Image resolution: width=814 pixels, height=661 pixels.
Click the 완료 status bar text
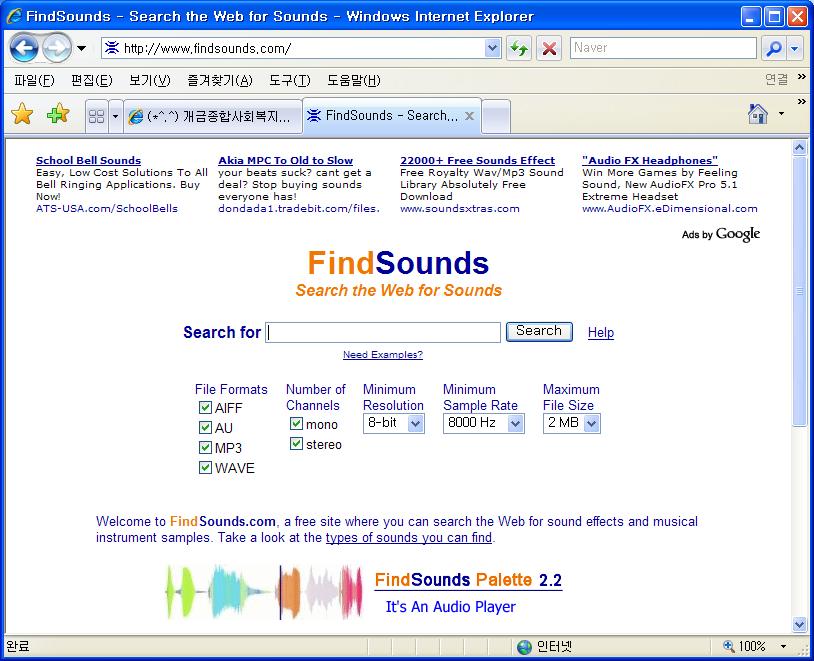tap(18, 646)
